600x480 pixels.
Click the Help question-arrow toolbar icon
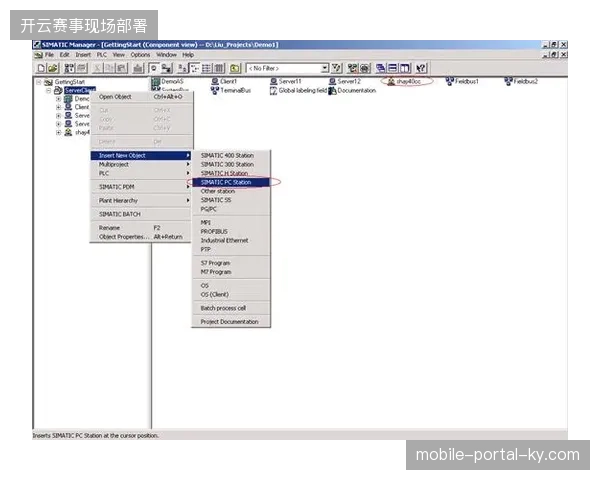pos(421,69)
